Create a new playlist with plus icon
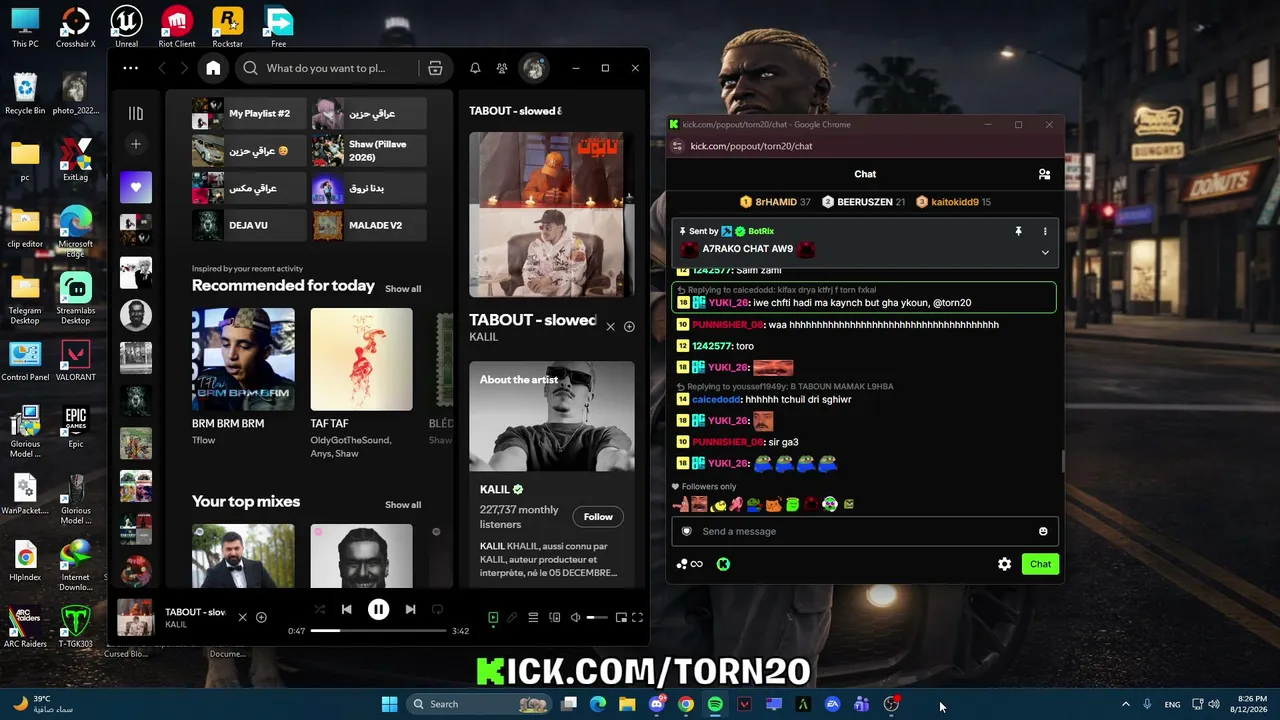This screenshot has height=720, width=1280. click(136, 144)
